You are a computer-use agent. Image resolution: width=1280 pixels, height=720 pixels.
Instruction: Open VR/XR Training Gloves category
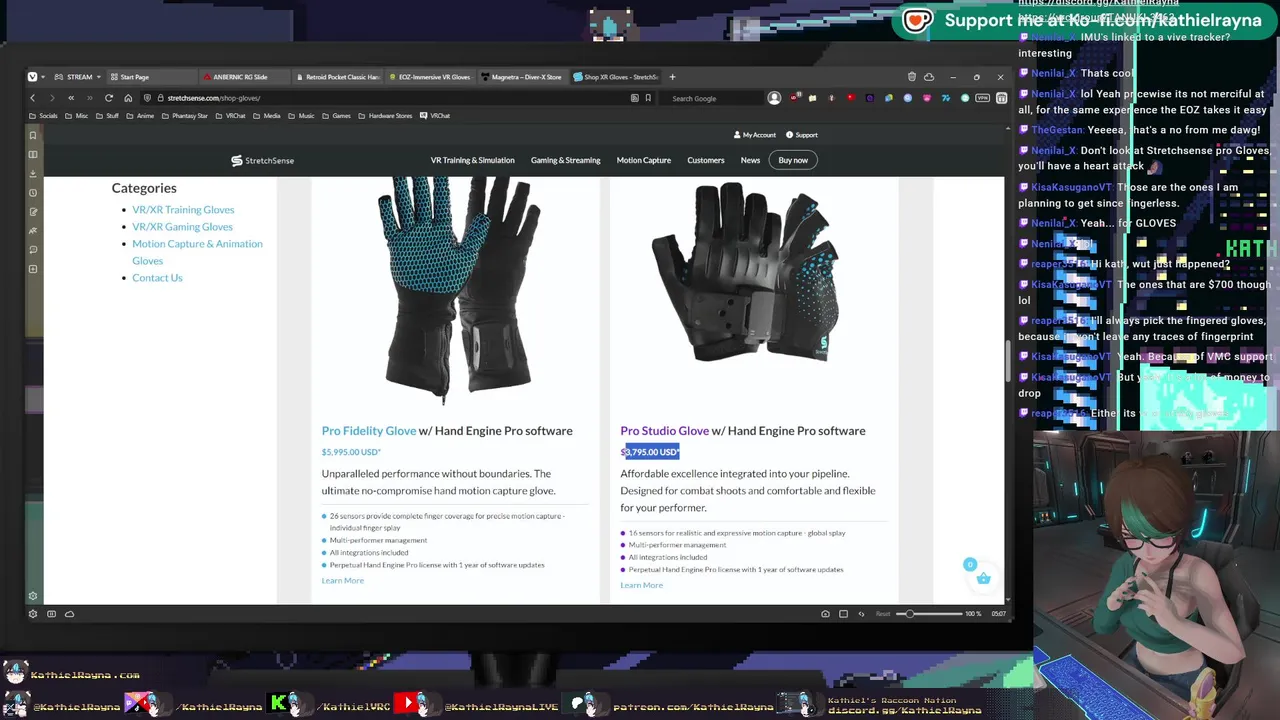(x=183, y=209)
